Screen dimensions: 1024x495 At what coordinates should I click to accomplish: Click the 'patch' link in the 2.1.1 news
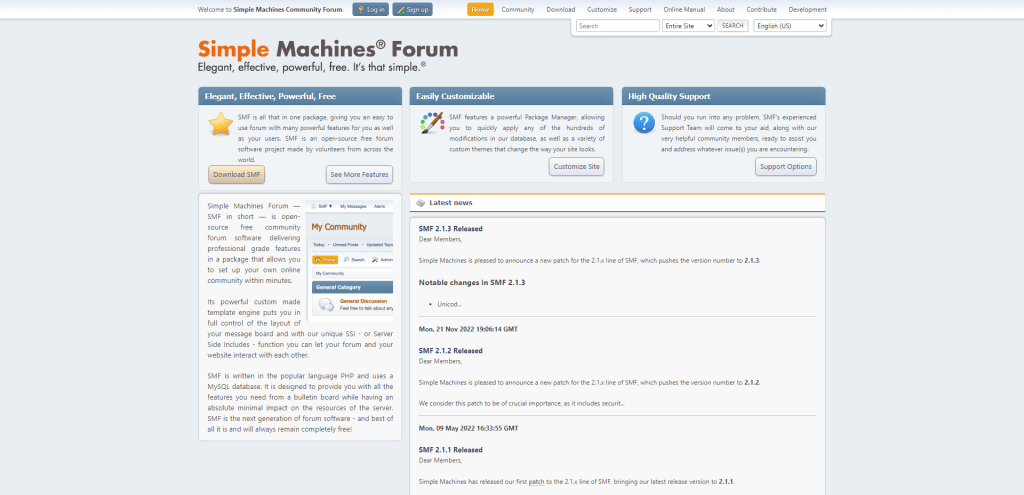click(x=536, y=482)
